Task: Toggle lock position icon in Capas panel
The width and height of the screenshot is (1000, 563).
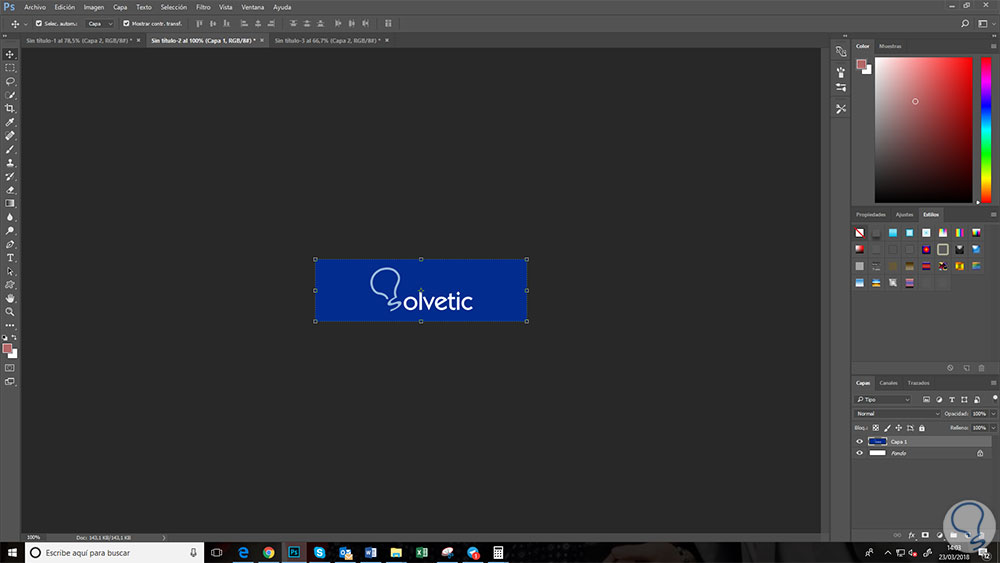Action: coord(899,428)
